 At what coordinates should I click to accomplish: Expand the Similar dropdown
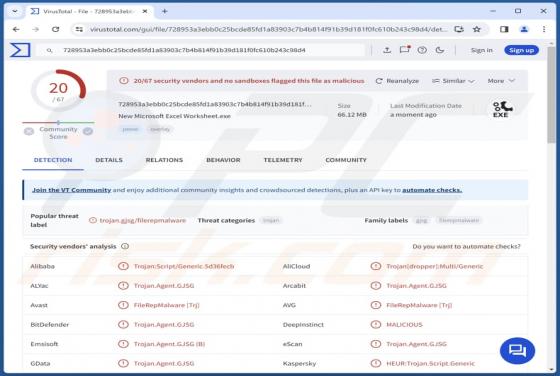(x=453, y=81)
